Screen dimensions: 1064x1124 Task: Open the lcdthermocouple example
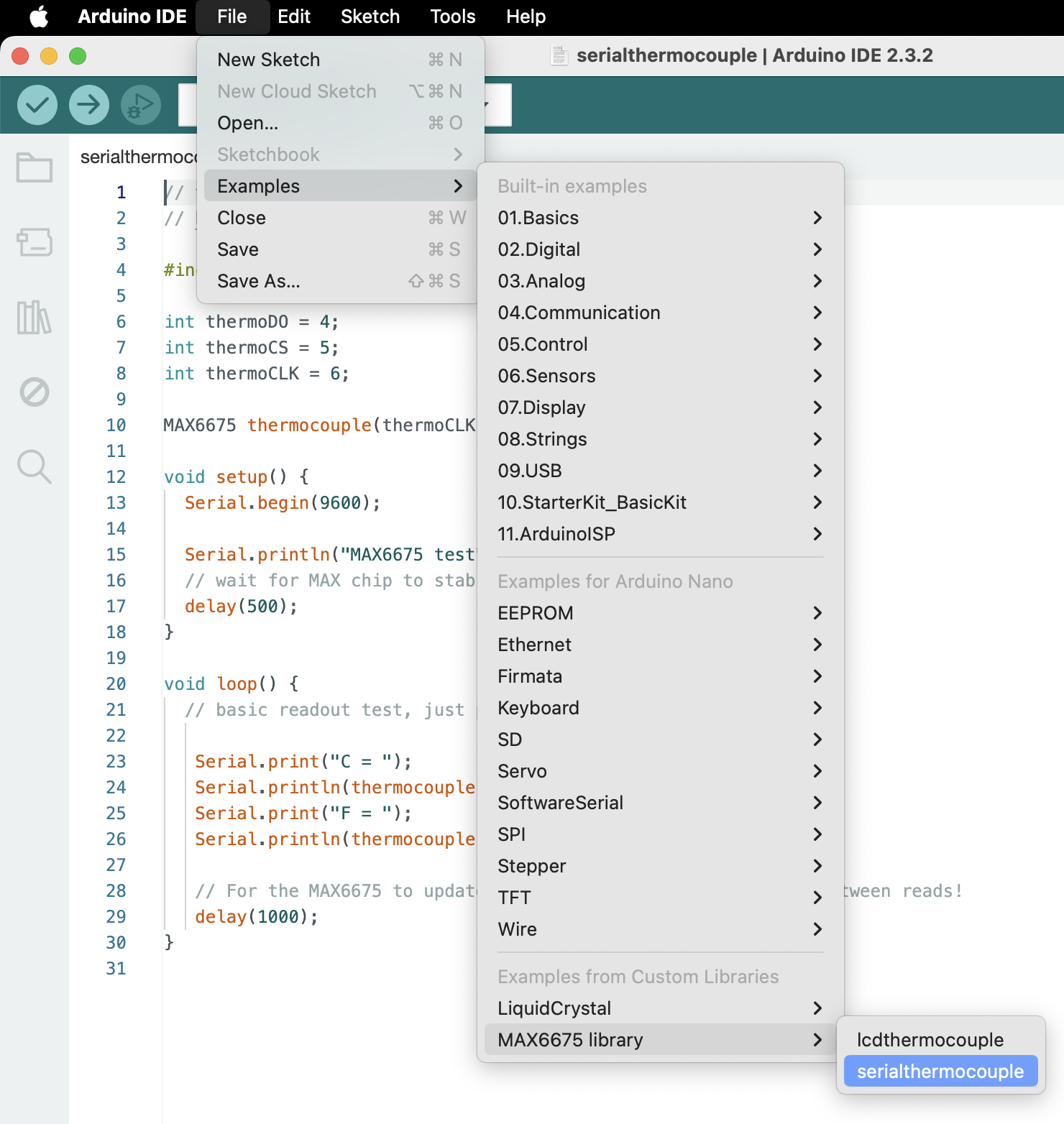(x=940, y=1040)
